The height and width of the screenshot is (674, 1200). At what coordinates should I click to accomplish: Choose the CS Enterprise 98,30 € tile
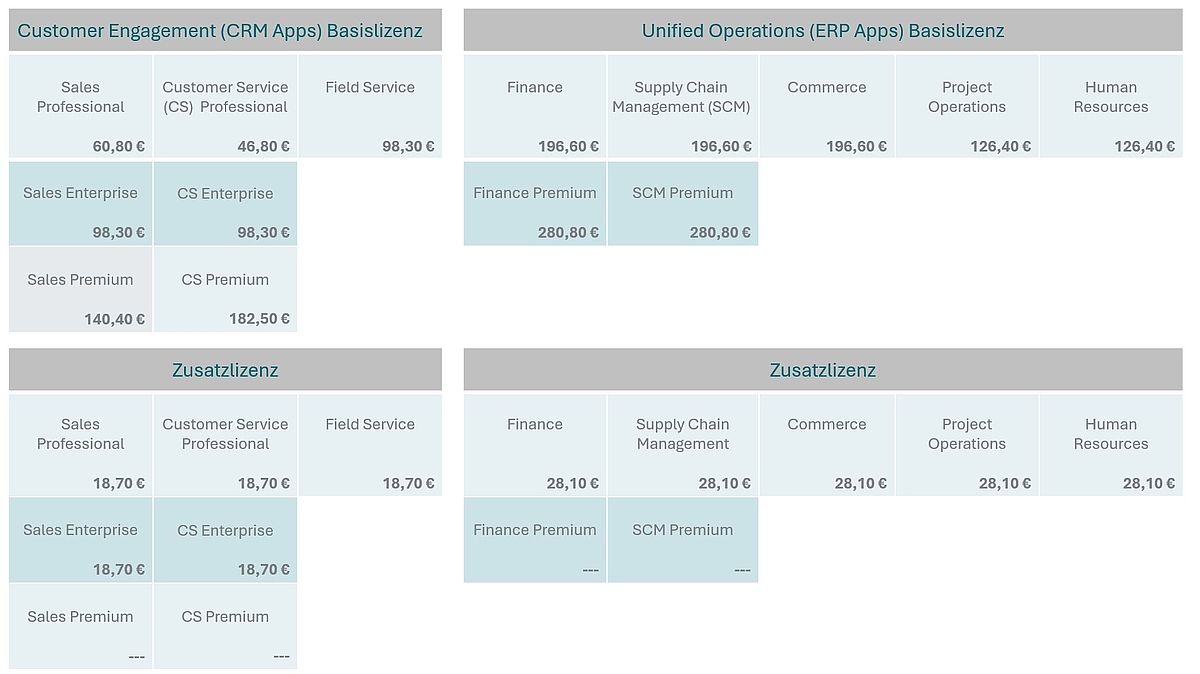tap(225, 204)
